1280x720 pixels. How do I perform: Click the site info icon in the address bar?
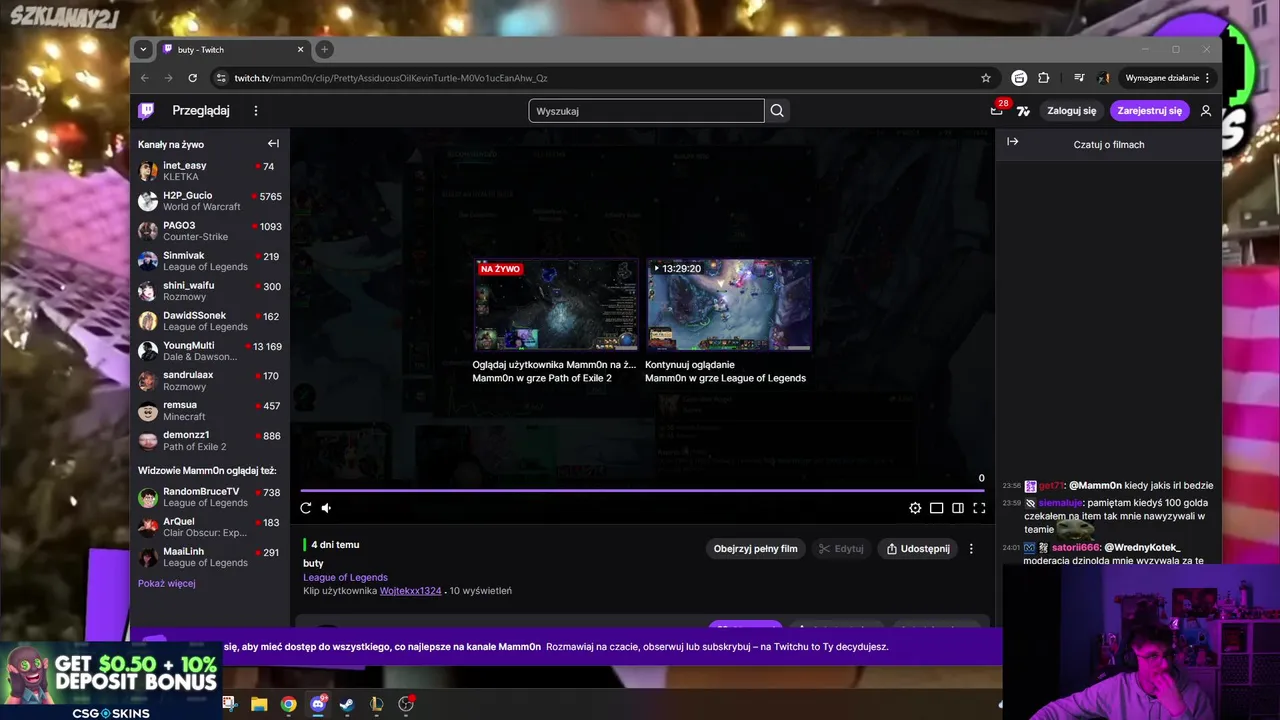pyautogui.click(x=221, y=78)
